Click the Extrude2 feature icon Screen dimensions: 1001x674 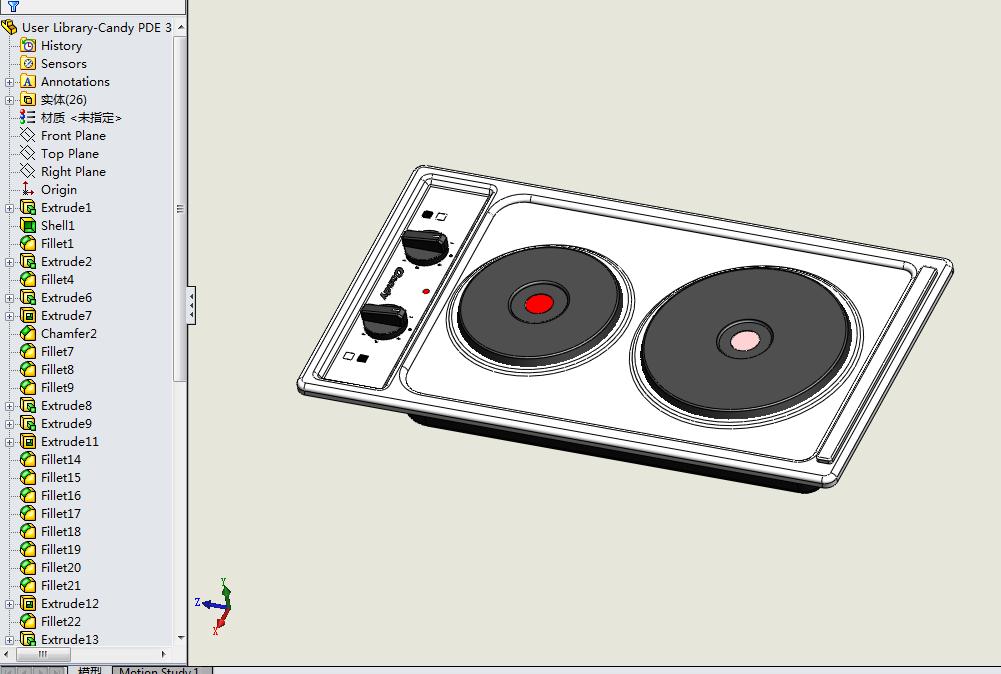[x=27, y=261]
